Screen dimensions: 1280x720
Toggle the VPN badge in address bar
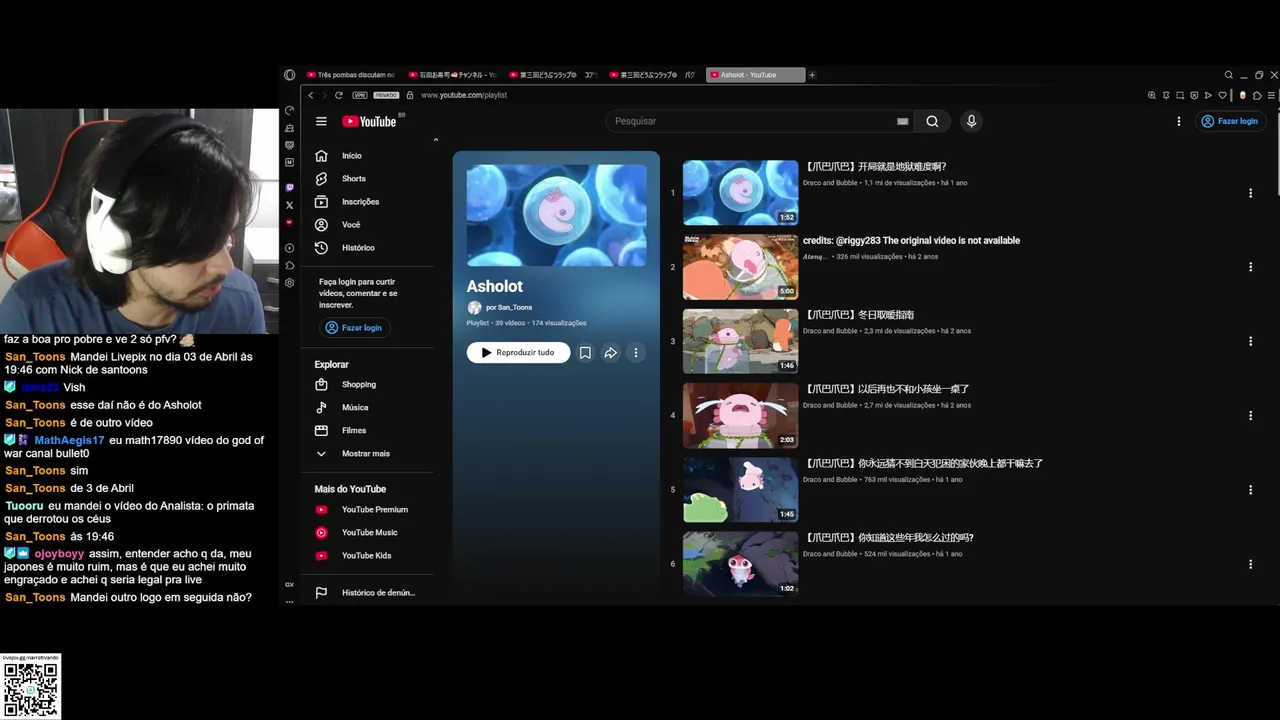tap(360, 95)
